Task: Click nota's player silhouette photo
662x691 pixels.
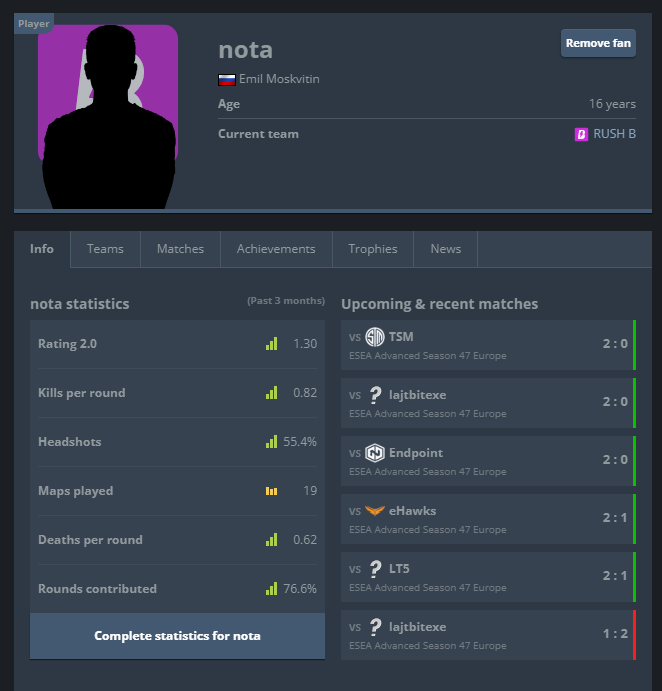Action: point(109,117)
